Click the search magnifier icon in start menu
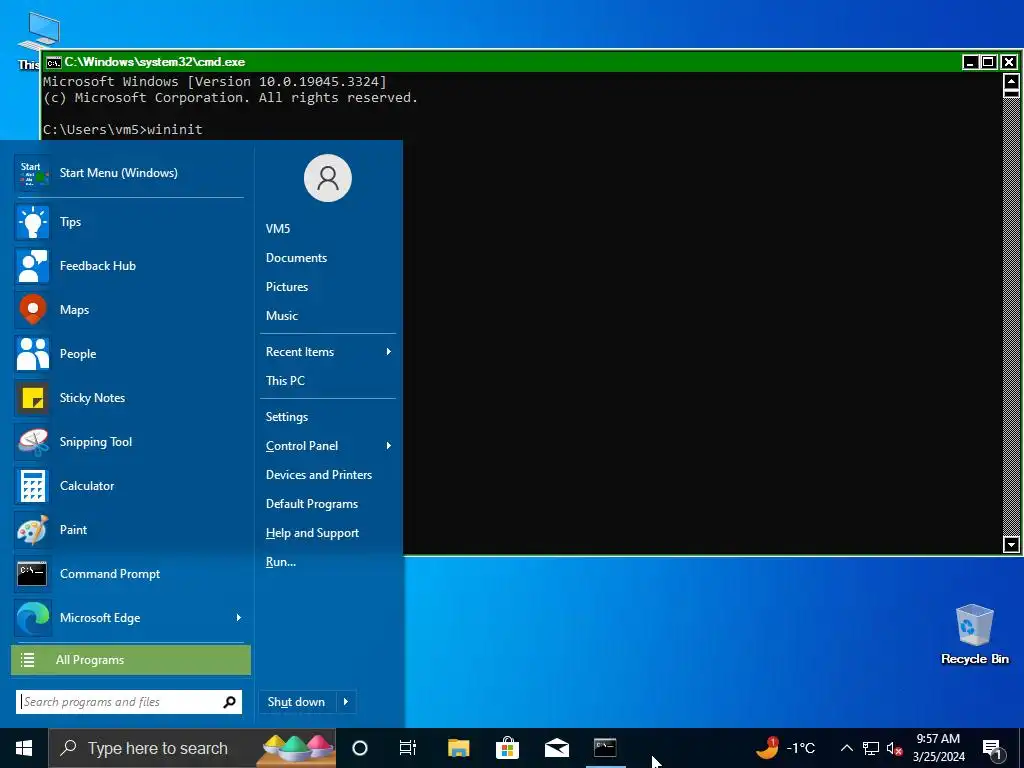 [x=229, y=702]
